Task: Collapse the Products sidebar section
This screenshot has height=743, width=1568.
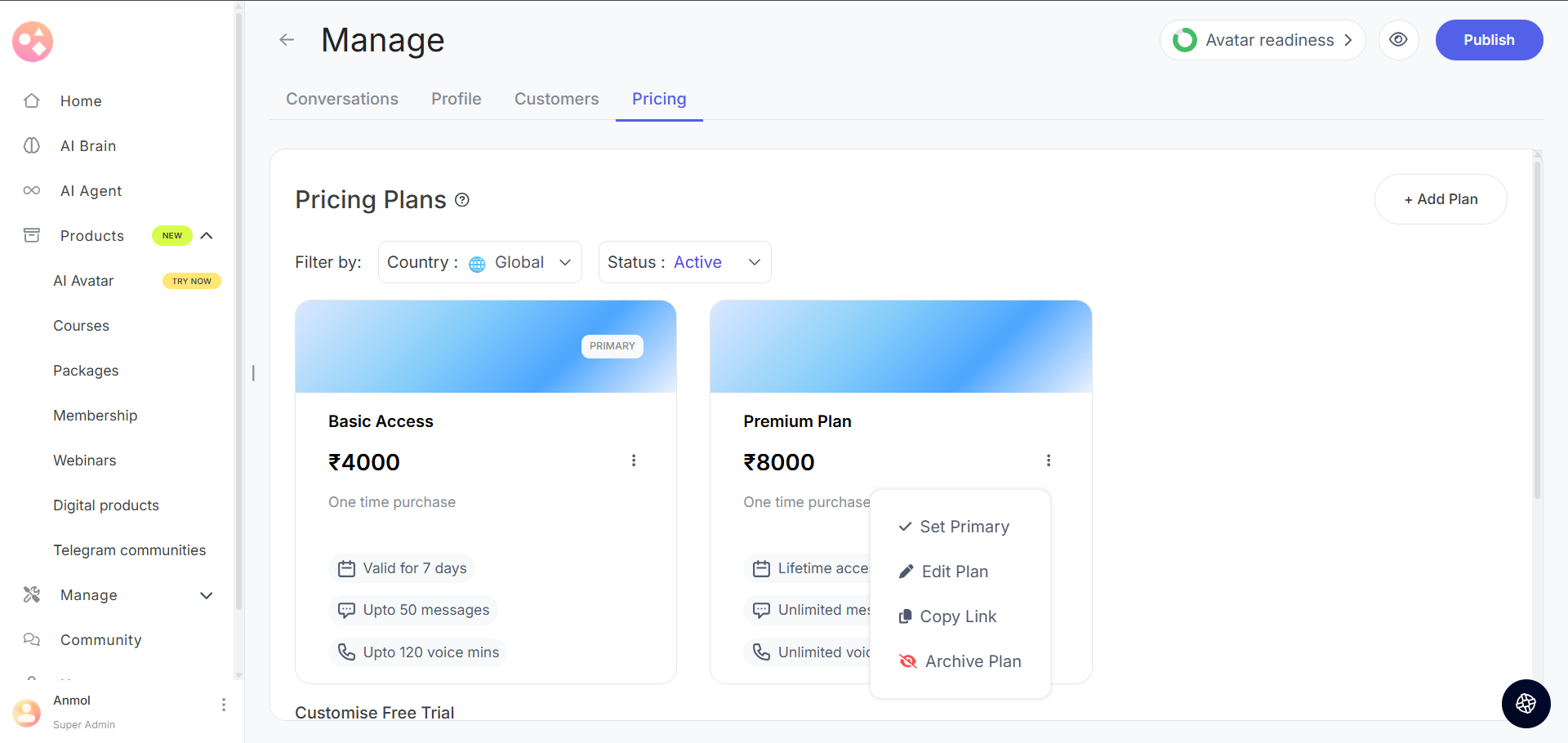Action: point(207,236)
